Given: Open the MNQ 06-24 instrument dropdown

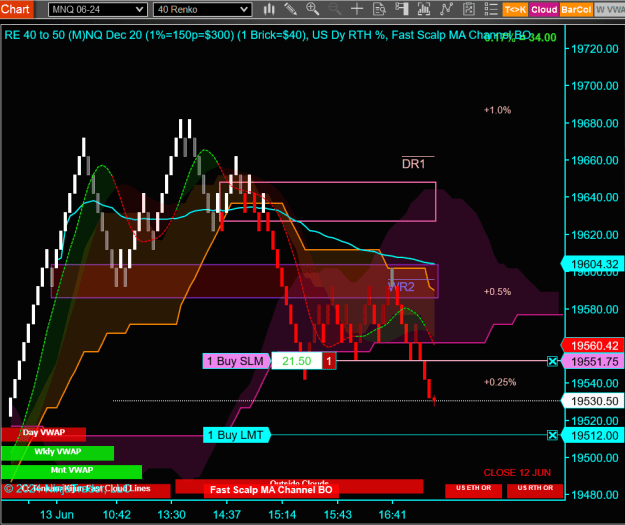Looking at the screenshot, I should click(98, 10).
